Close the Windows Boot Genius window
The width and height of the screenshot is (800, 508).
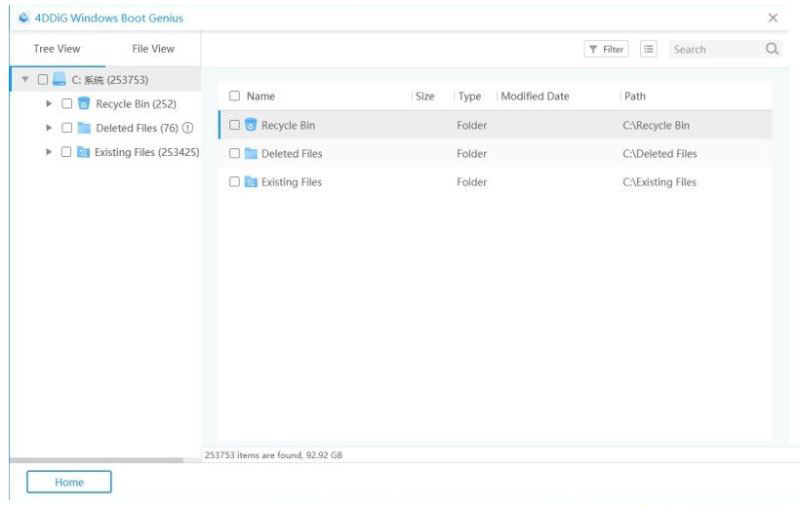773,18
